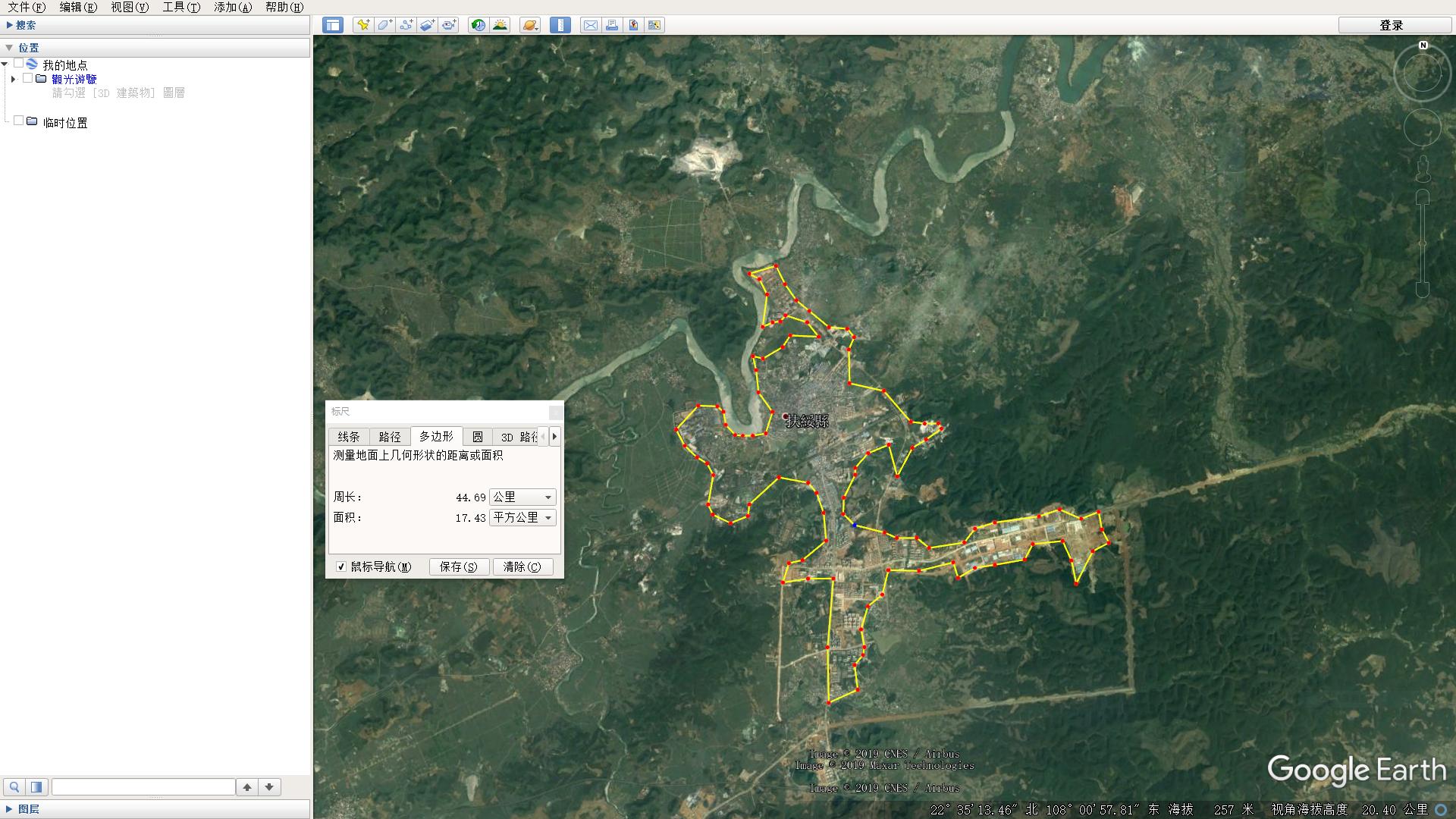Toggle the sunlight icon in the toolbar
The width and height of the screenshot is (1456, 819).
click(x=500, y=25)
